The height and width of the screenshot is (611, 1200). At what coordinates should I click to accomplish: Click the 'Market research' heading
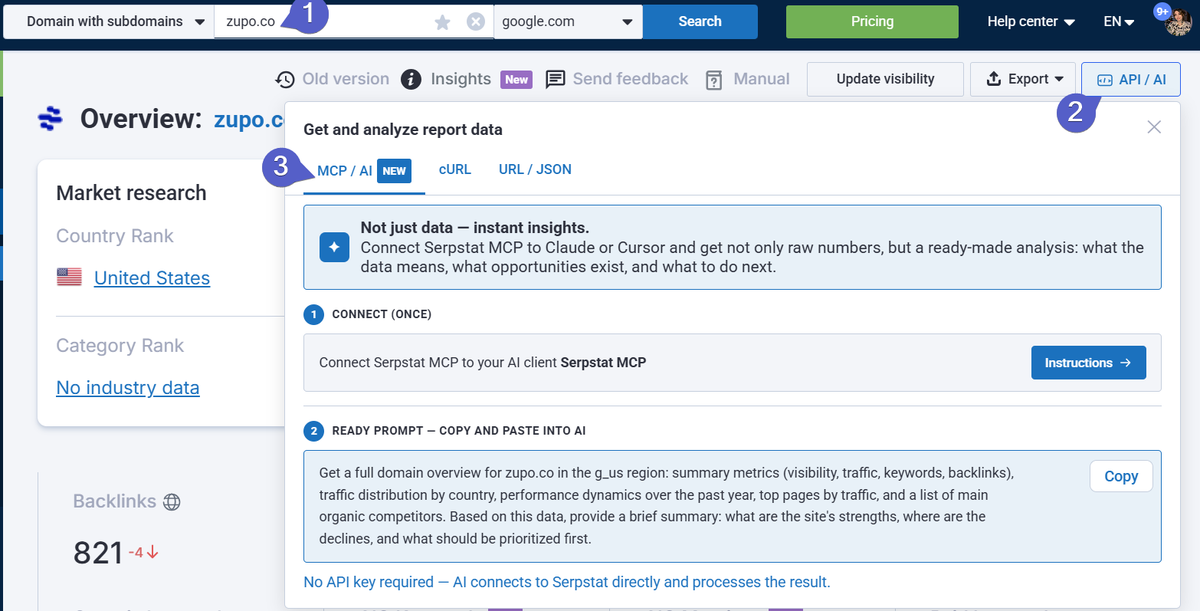(131, 193)
